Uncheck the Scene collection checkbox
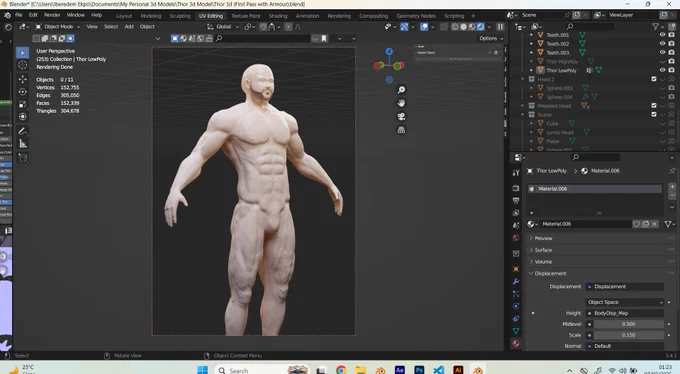Viewport: 680px width, 374px height. point(654,115)
